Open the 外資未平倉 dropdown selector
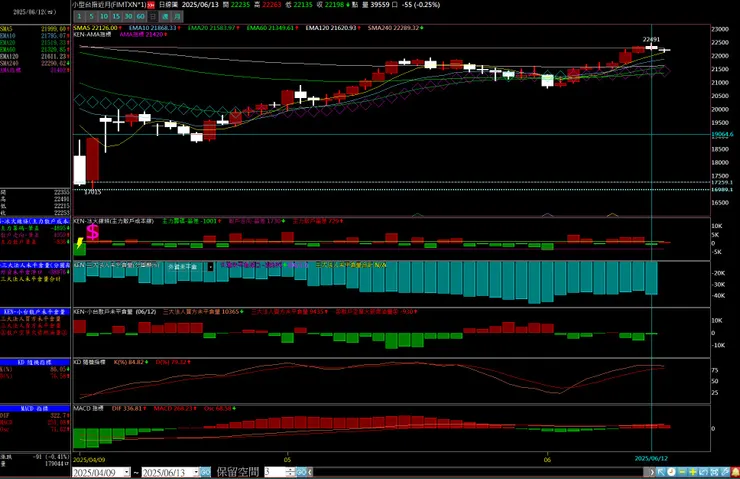Viewport: 740px width, 479px height. [210, 267]
